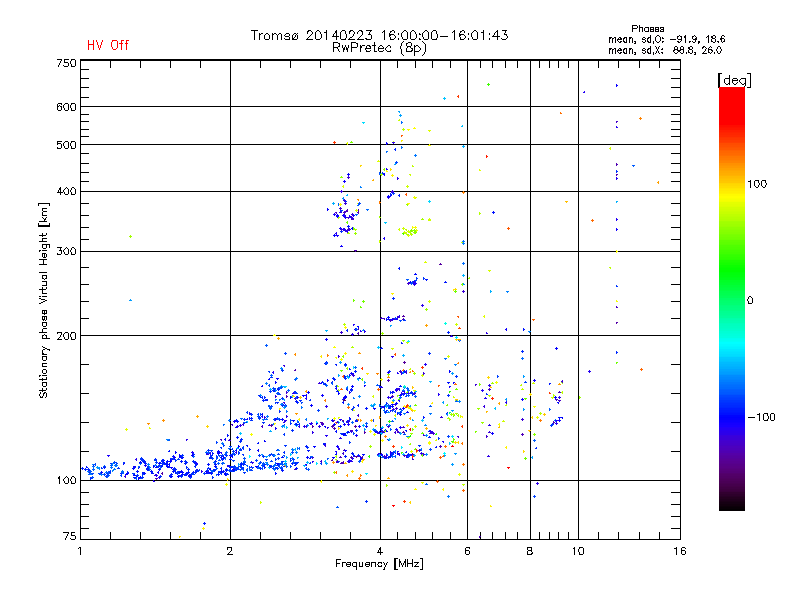The height and width of the screenshot is (600, 800).
Task: Click the y-axis tick label '200'
Action: 66,336
